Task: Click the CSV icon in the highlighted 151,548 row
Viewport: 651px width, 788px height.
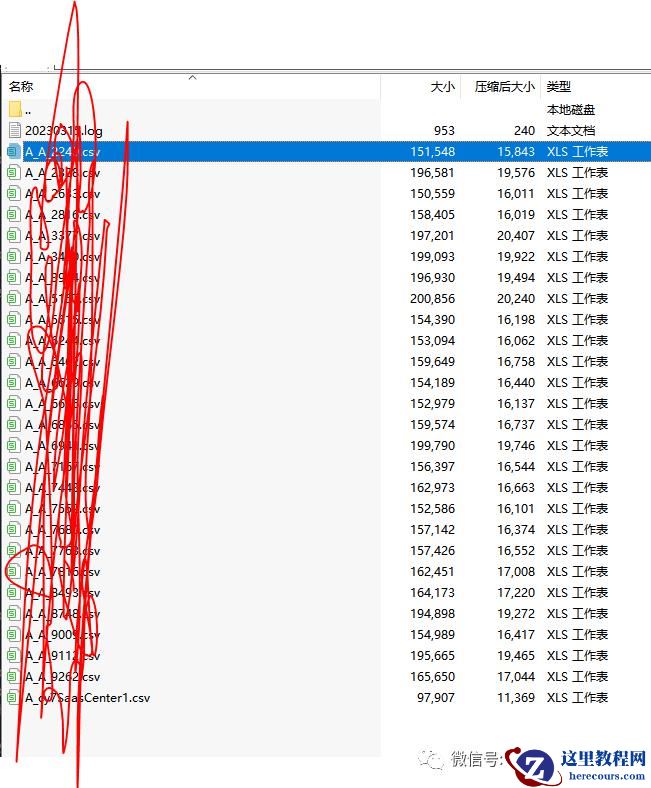Action: pos(13,151)
